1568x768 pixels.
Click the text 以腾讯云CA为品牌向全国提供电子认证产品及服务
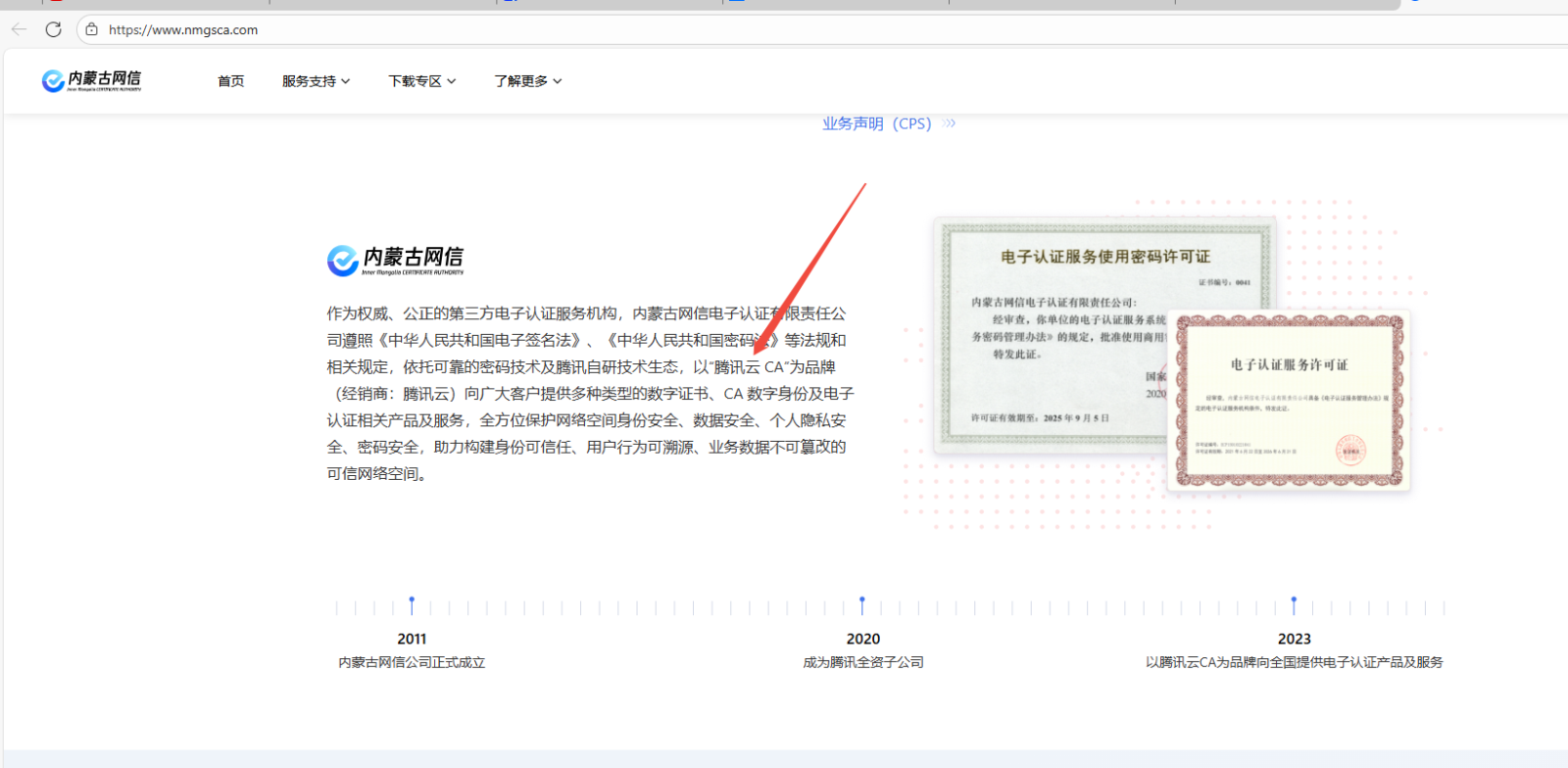click(x=1295, y=662)
